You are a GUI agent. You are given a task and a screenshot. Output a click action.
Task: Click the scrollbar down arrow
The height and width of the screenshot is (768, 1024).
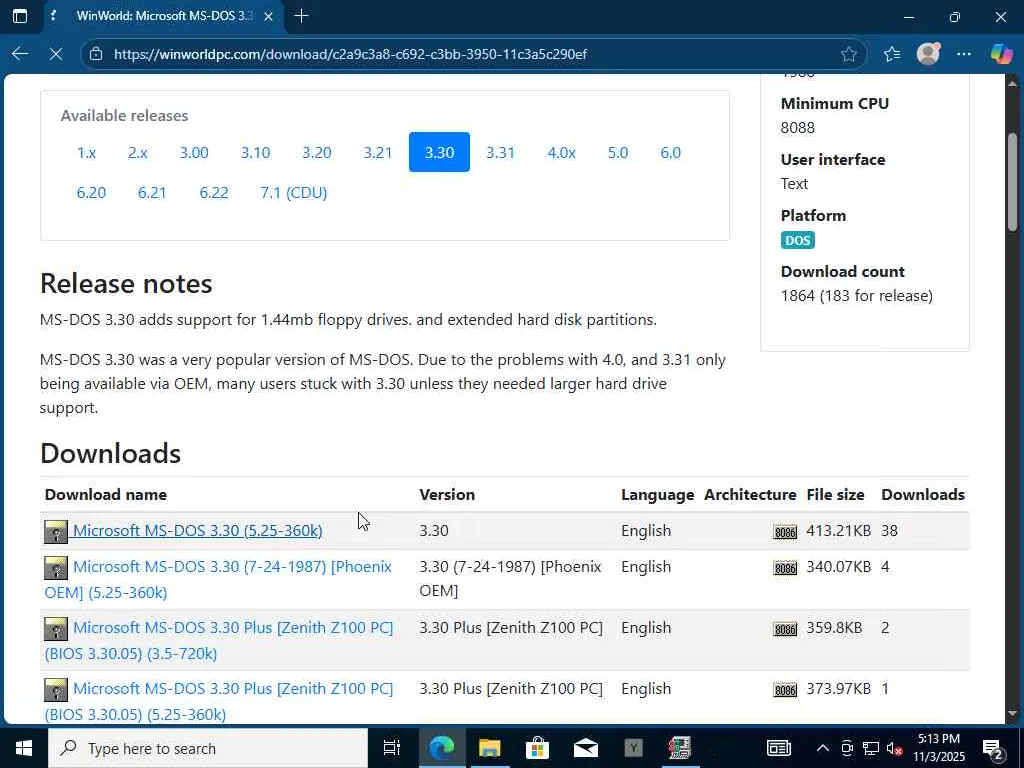pyautogui.click(x=1013, y=714)
